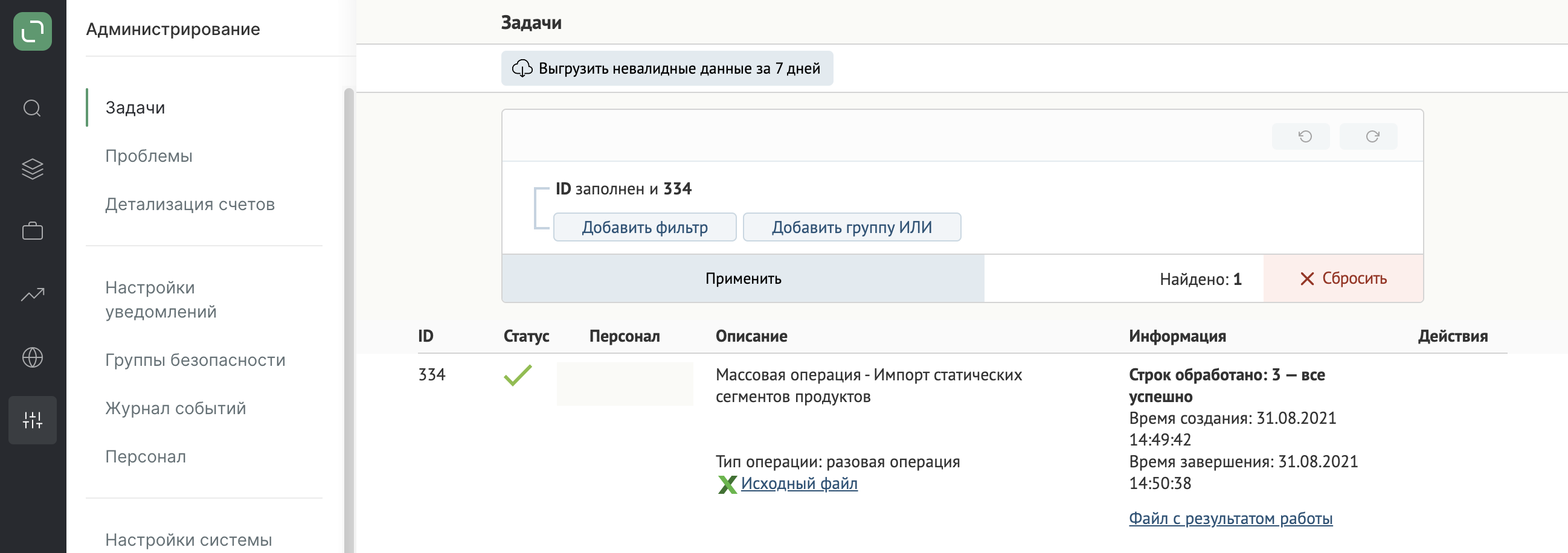Open Персонал menu item
This screenshot has width=1568, height=553.
(x=146, y=456)
